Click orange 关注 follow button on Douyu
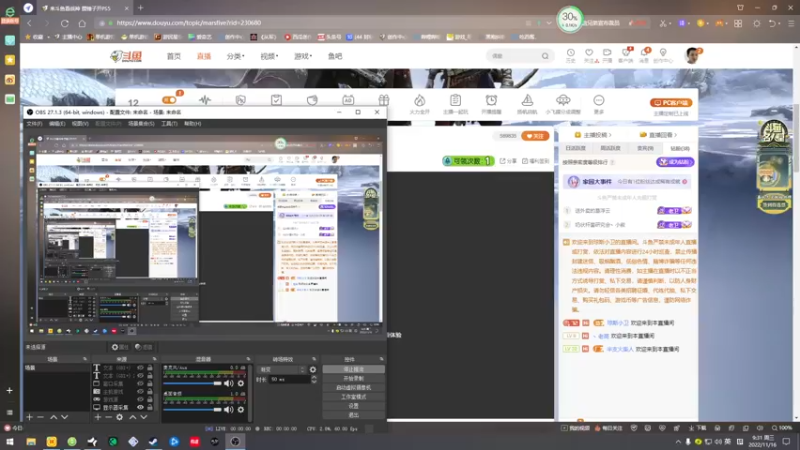Viewport: 800px width, 450px height. click(535, 136)
